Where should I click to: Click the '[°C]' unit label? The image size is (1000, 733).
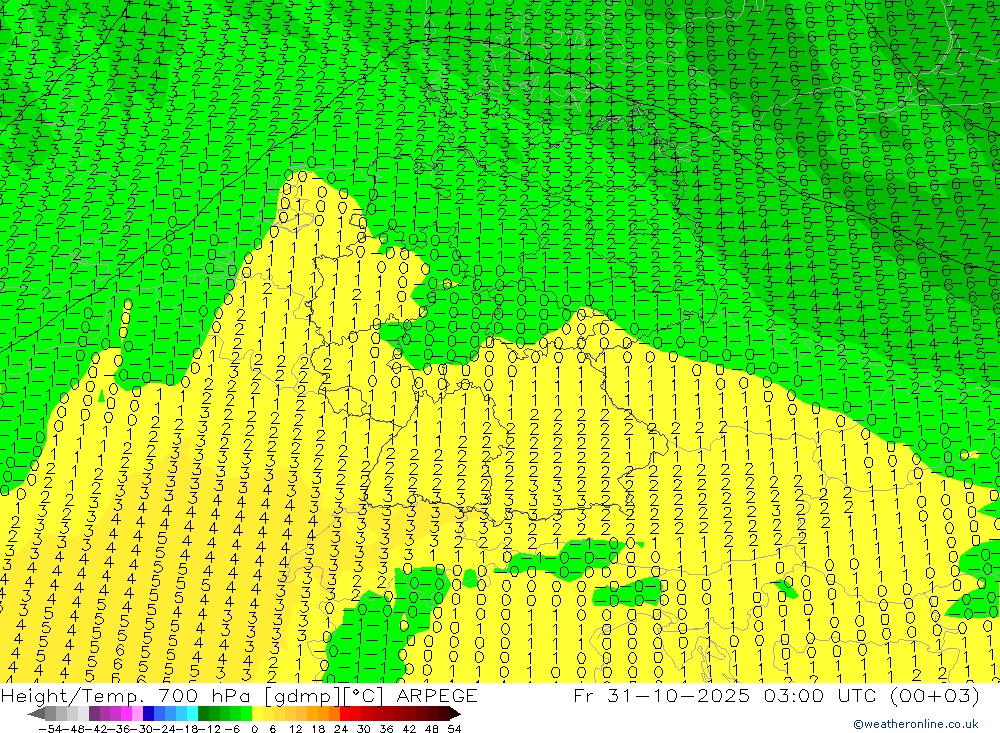coord(363,696)
